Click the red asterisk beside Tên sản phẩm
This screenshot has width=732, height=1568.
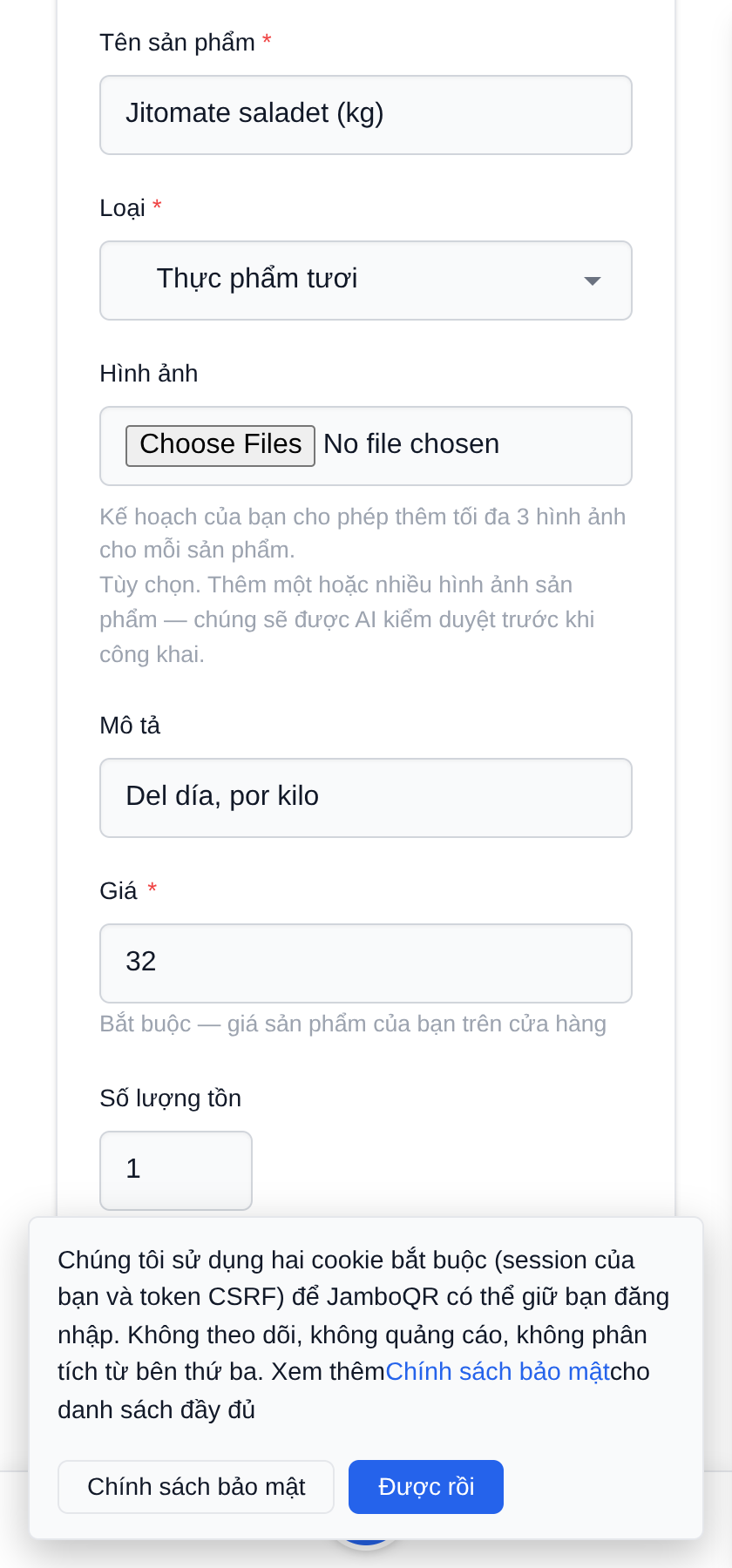(267, 40)
